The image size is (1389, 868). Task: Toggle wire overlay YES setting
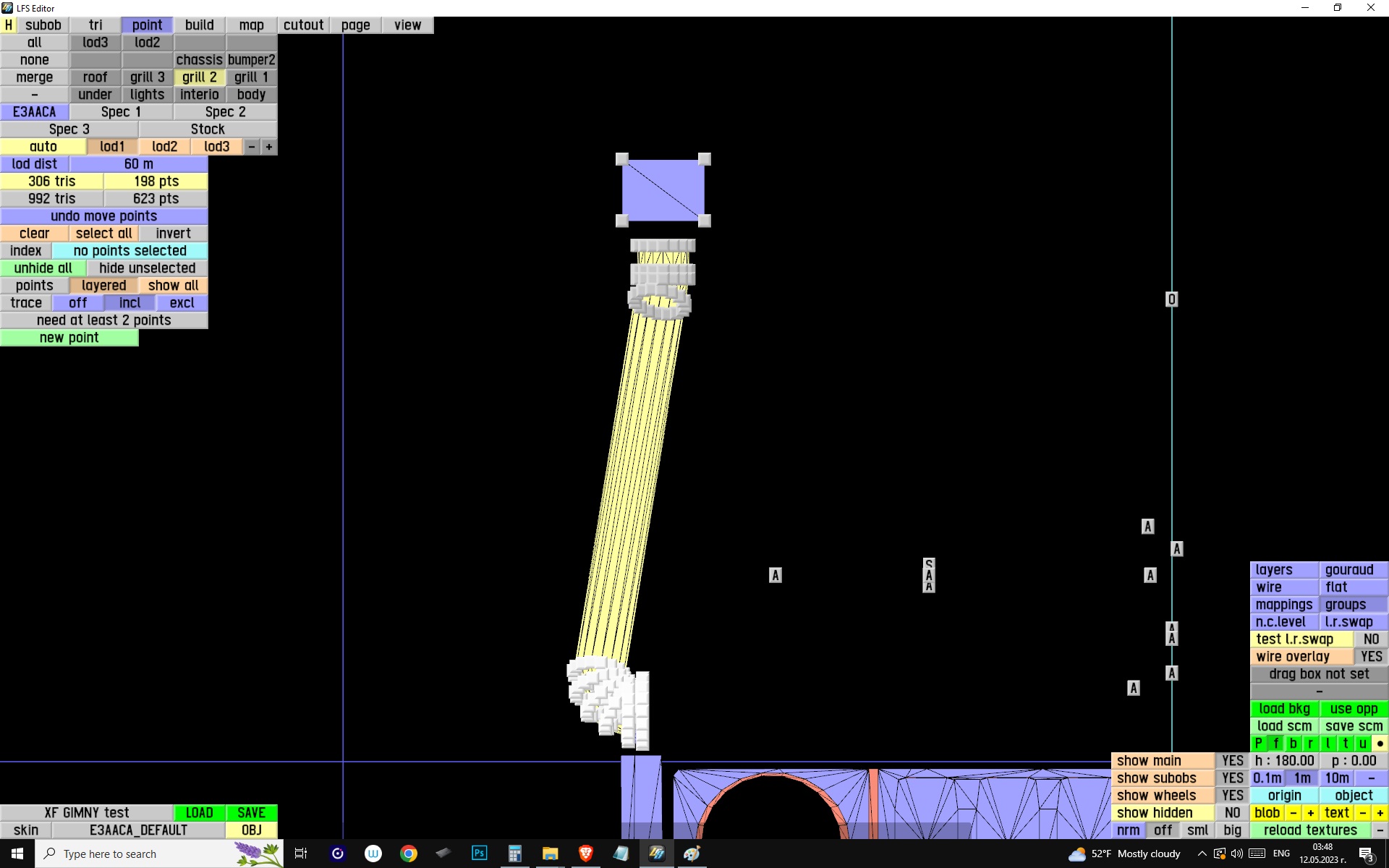(x=1371, y=657)
